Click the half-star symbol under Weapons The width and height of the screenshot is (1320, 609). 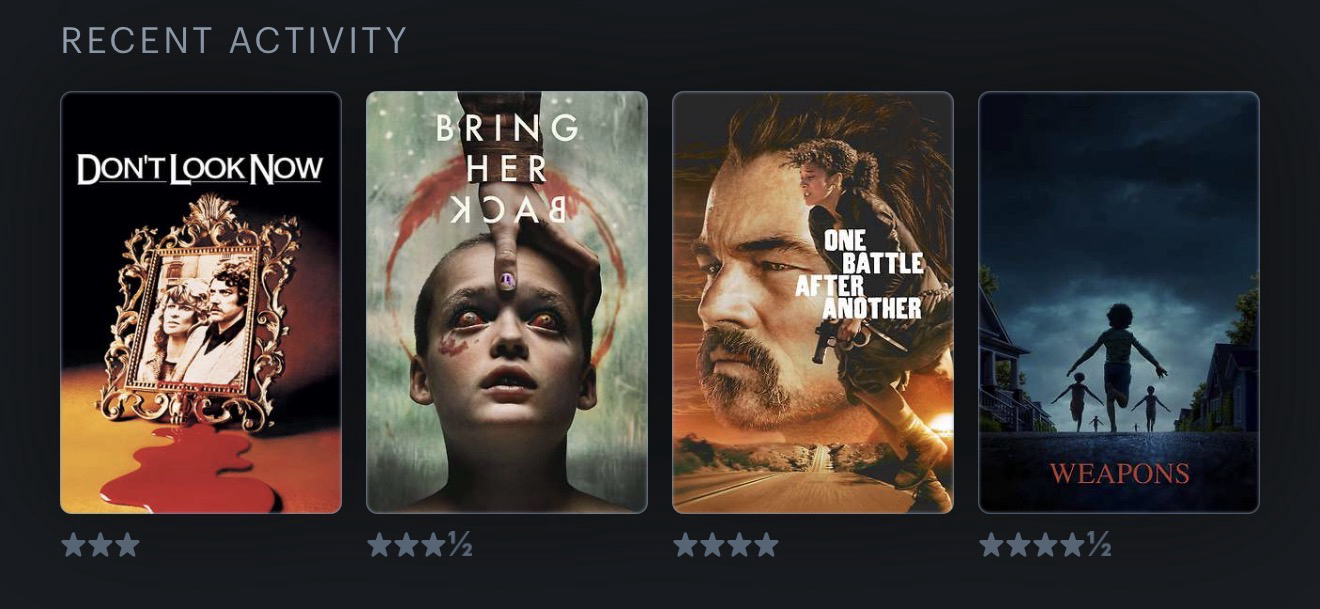(1099, 545)
